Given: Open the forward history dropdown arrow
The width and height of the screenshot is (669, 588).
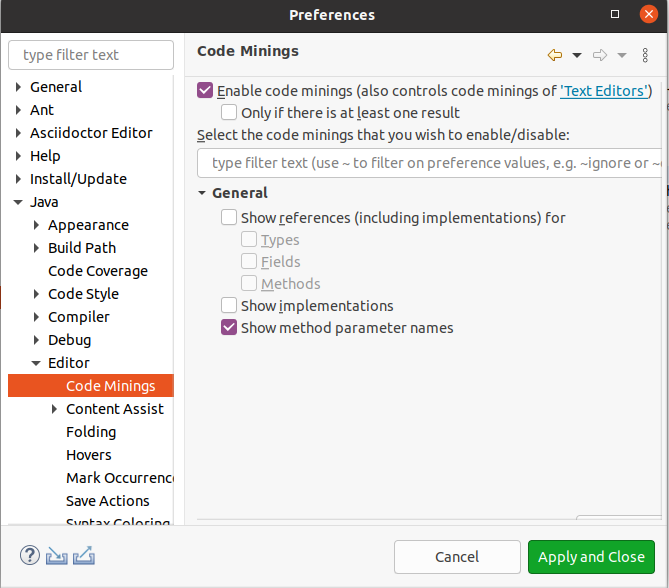Looking at the screenshot, I should click(622, 55).
